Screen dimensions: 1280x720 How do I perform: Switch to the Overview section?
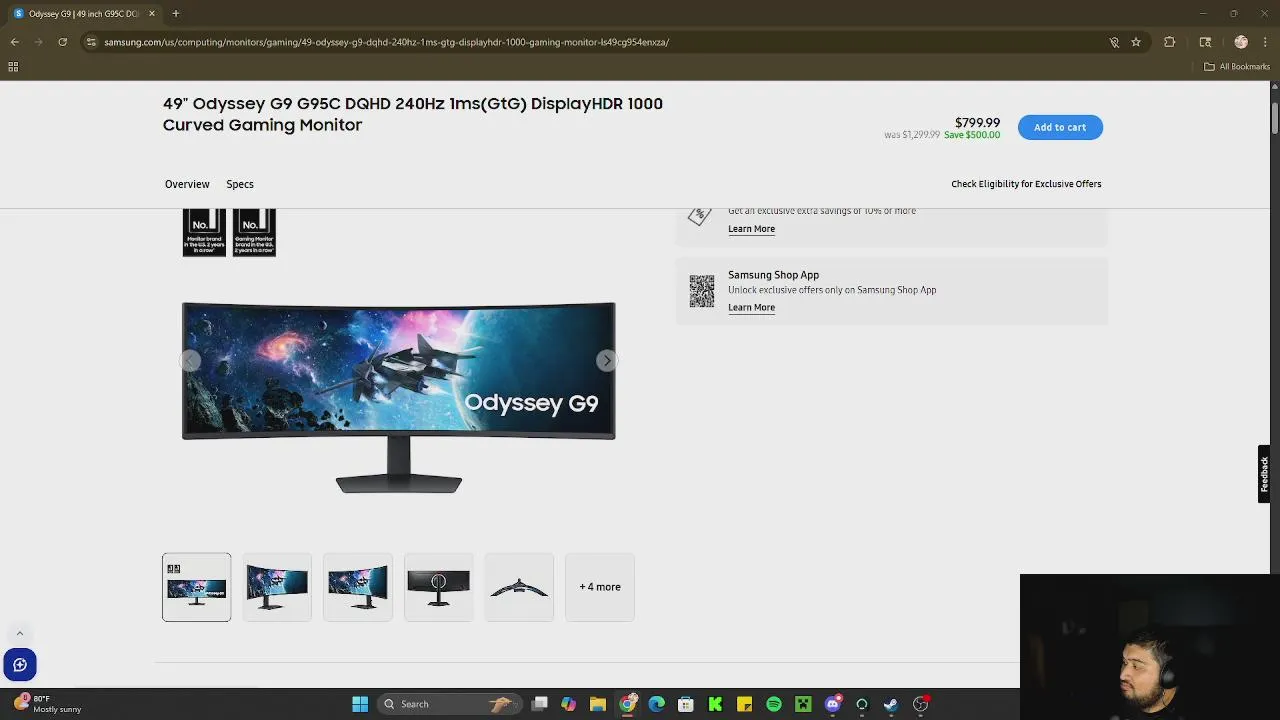click(x=187, y=184)
